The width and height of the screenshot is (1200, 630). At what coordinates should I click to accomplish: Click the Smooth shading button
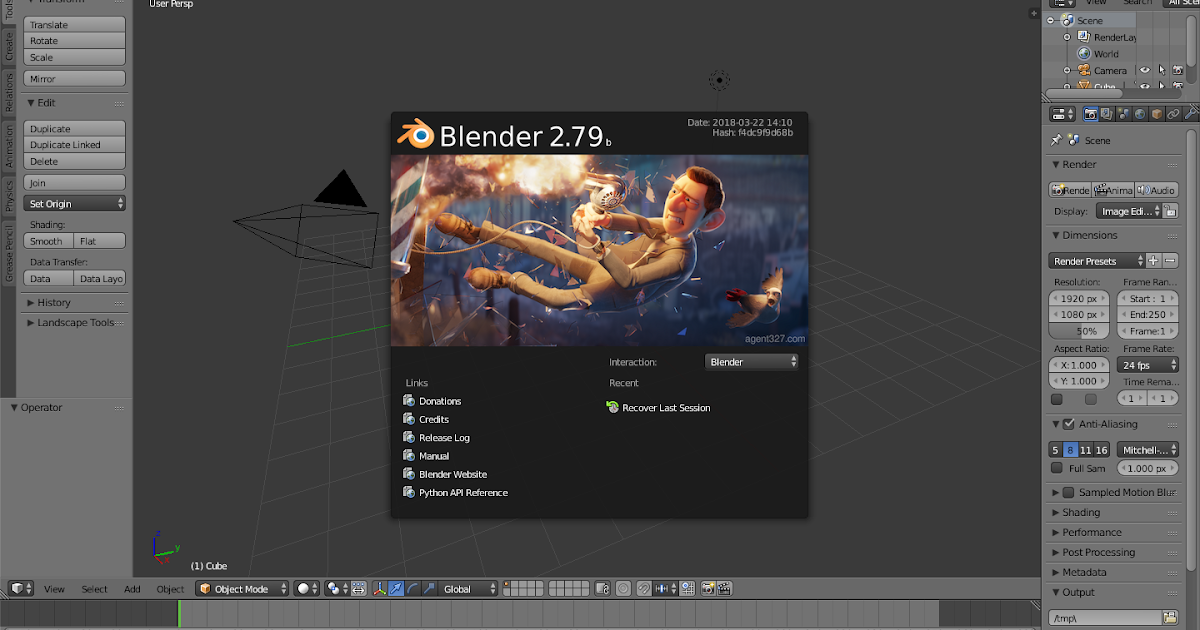(x=47, y=241)
